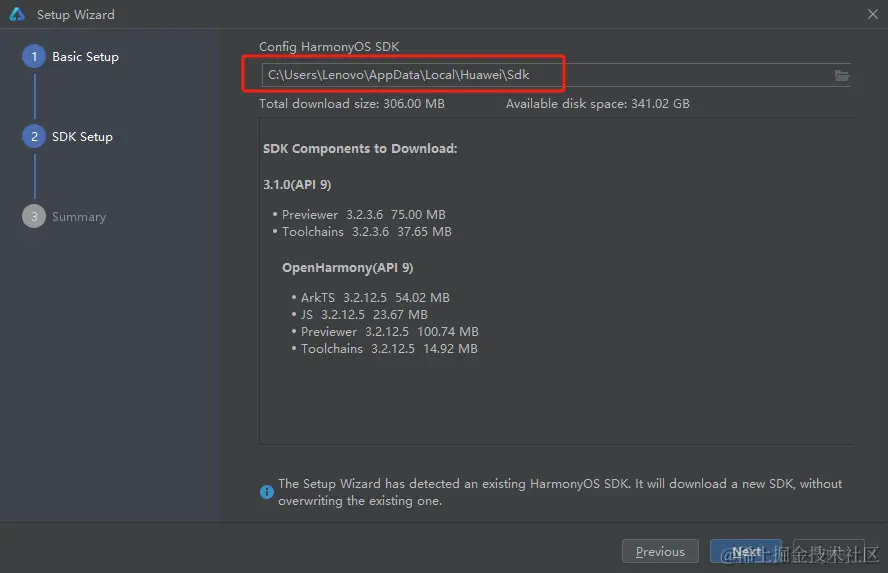
Task: Click the 'Config HarmonyOS SDK' label
Action: [x=329, y=46]
